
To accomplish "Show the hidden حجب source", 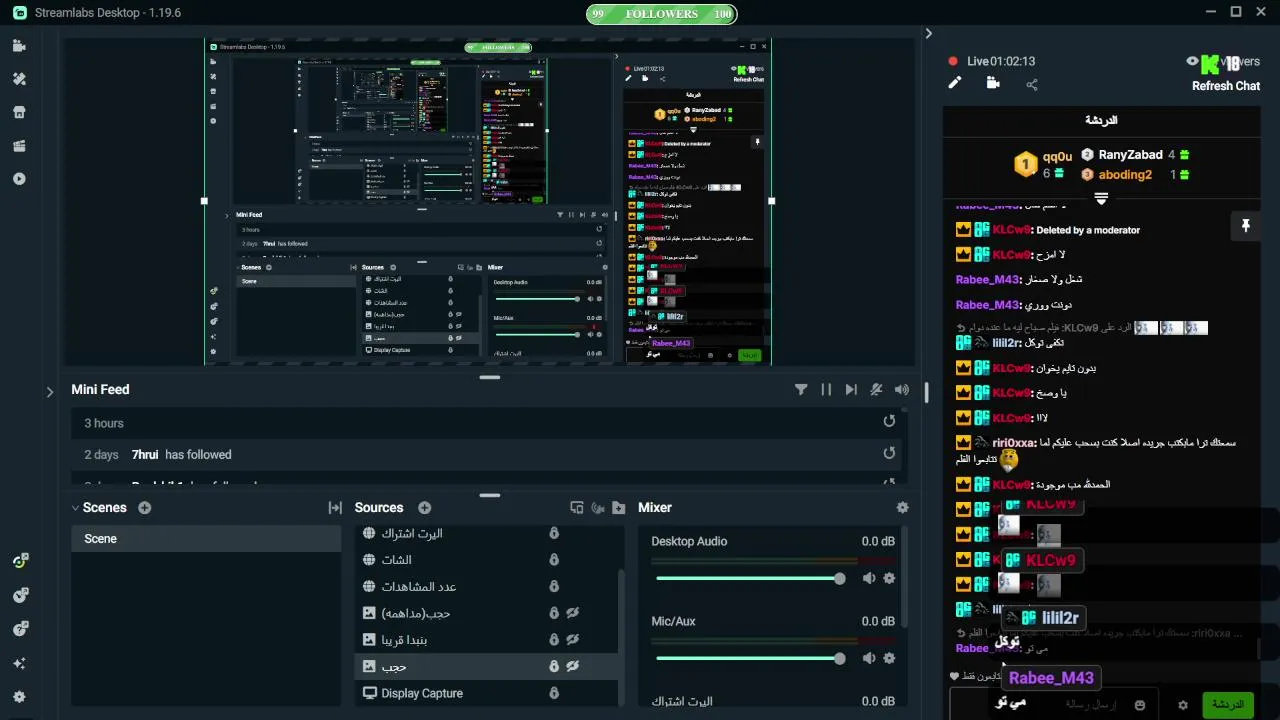I will (x=574, y=666).
